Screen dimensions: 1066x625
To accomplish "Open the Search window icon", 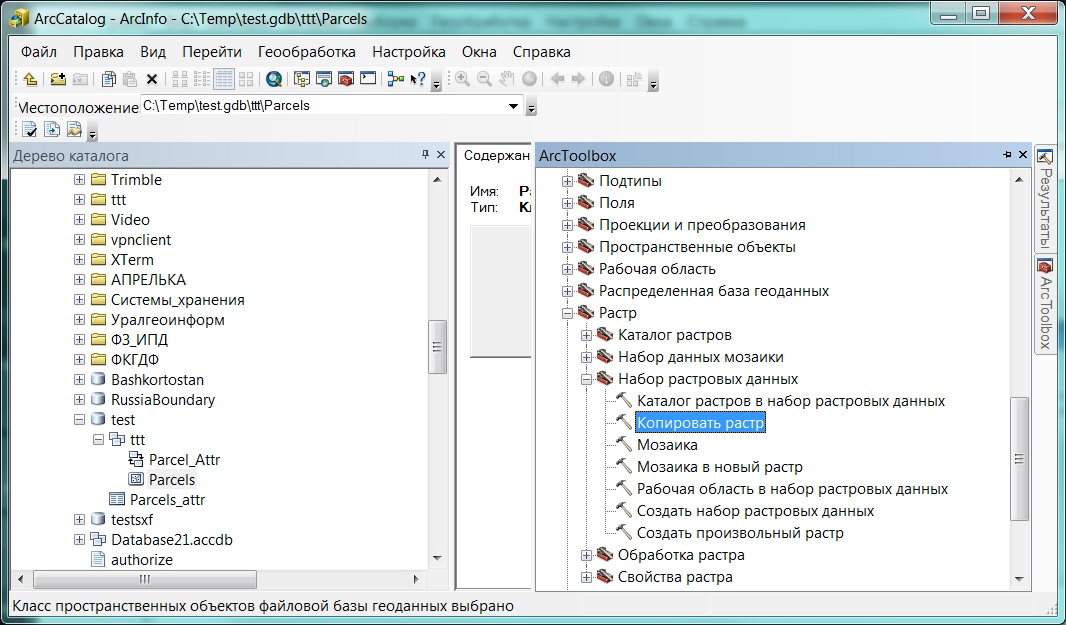I will click(x=324, y=79).
